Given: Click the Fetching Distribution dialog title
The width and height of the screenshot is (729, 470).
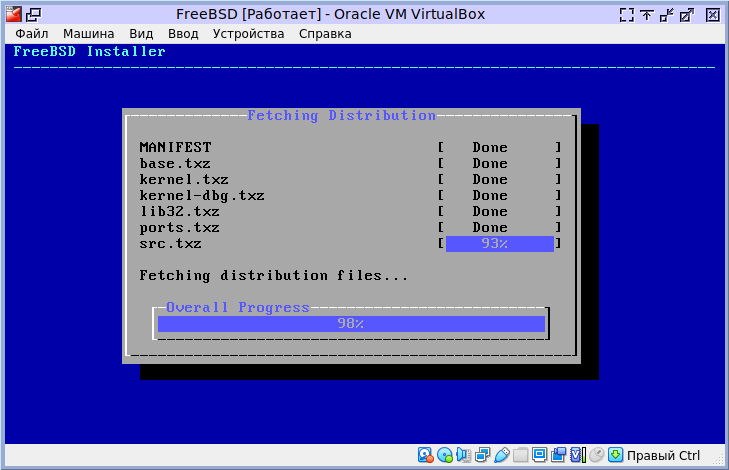Looking at the screenshot, I should 342,115.
